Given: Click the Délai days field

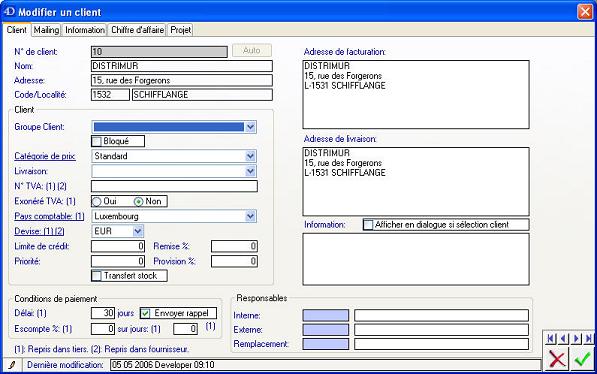Looking at the screenshot, I should pyautogui.click(x=103, y=313).
